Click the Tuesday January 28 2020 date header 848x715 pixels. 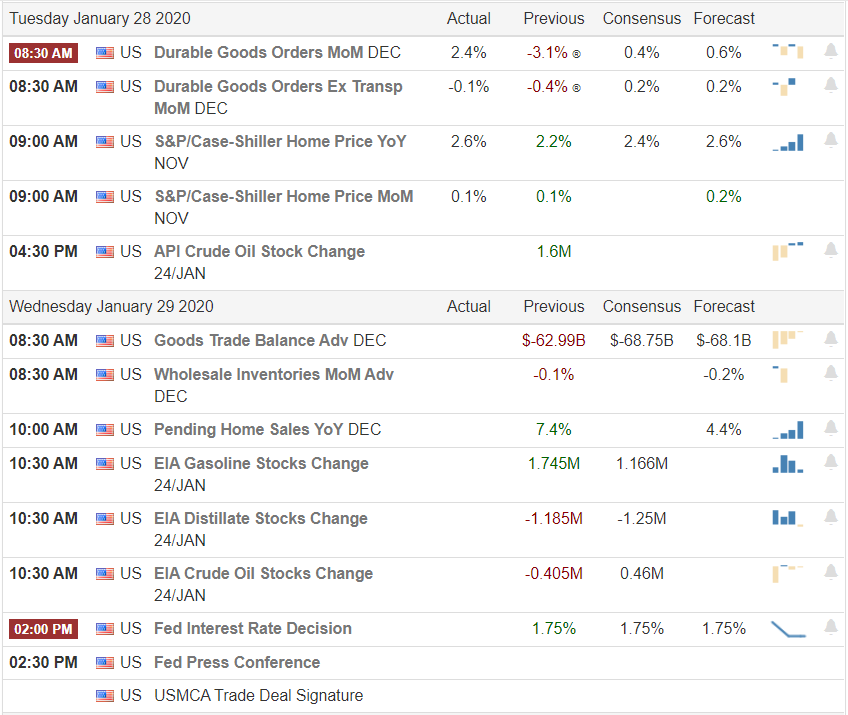point(99,18)
